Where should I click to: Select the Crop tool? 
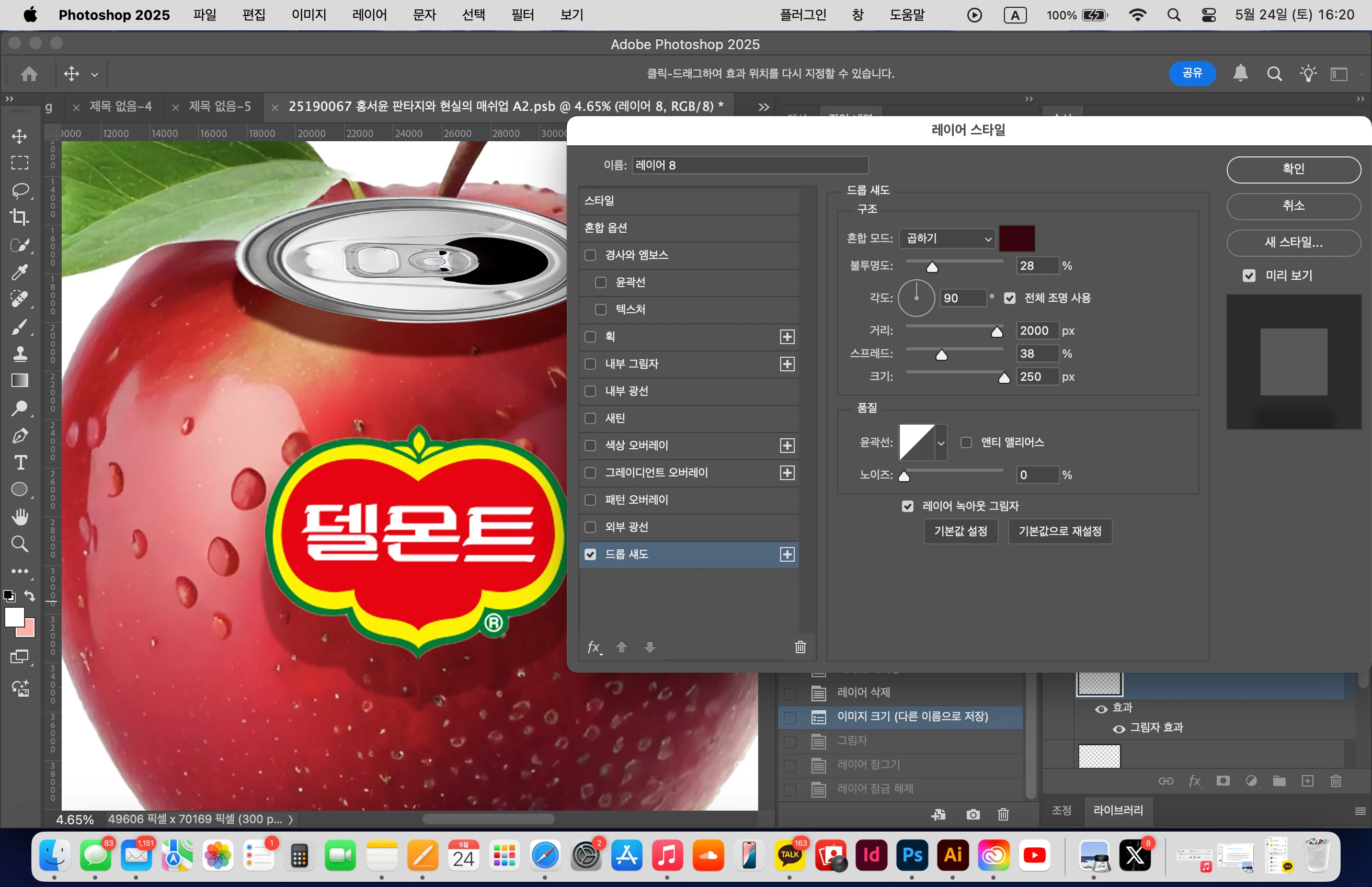(19, 217)
